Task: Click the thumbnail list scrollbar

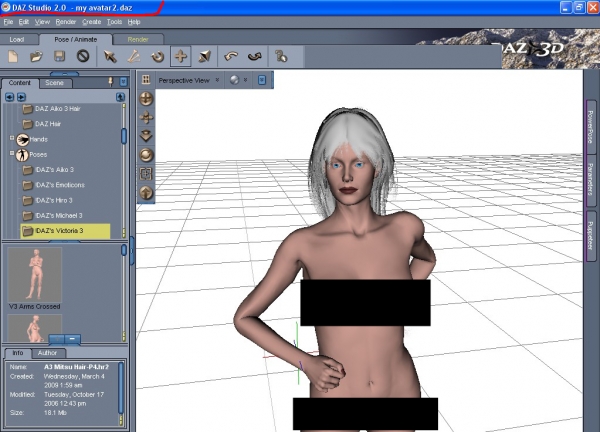Action: (x=124, y=293)
